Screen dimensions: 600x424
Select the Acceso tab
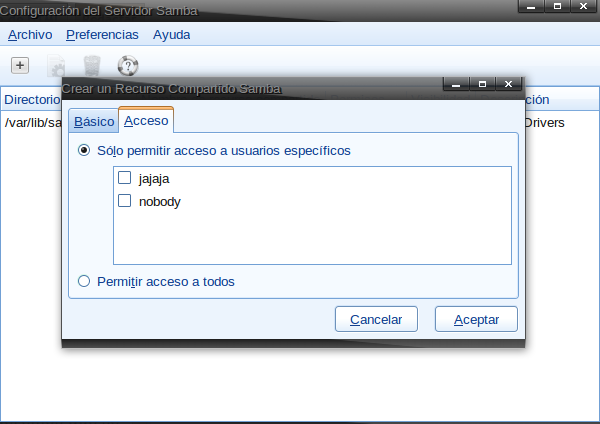(x=146, y=121)
